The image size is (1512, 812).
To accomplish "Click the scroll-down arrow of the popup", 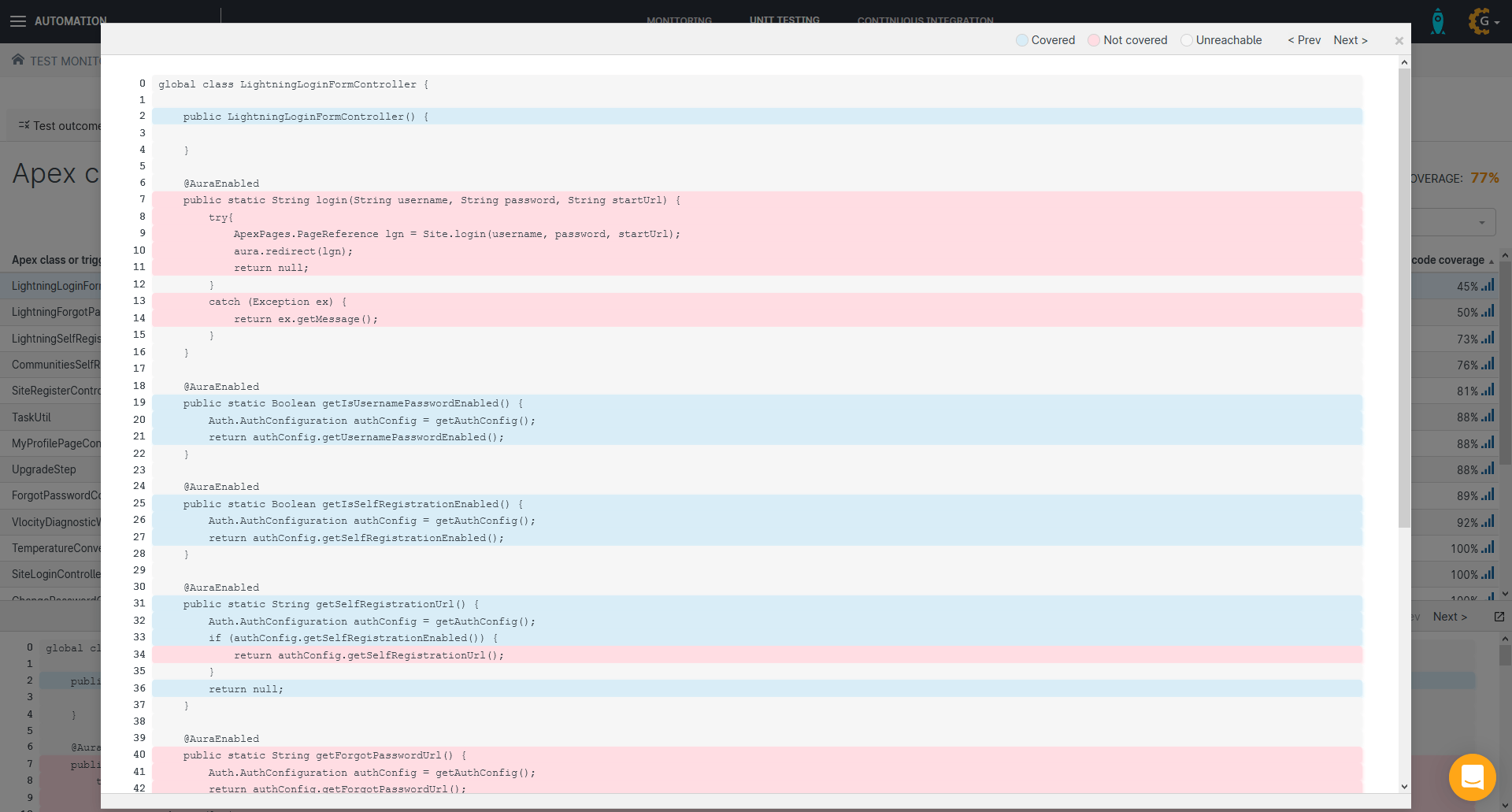I will pyautogui.click(x=1404, y=786).
